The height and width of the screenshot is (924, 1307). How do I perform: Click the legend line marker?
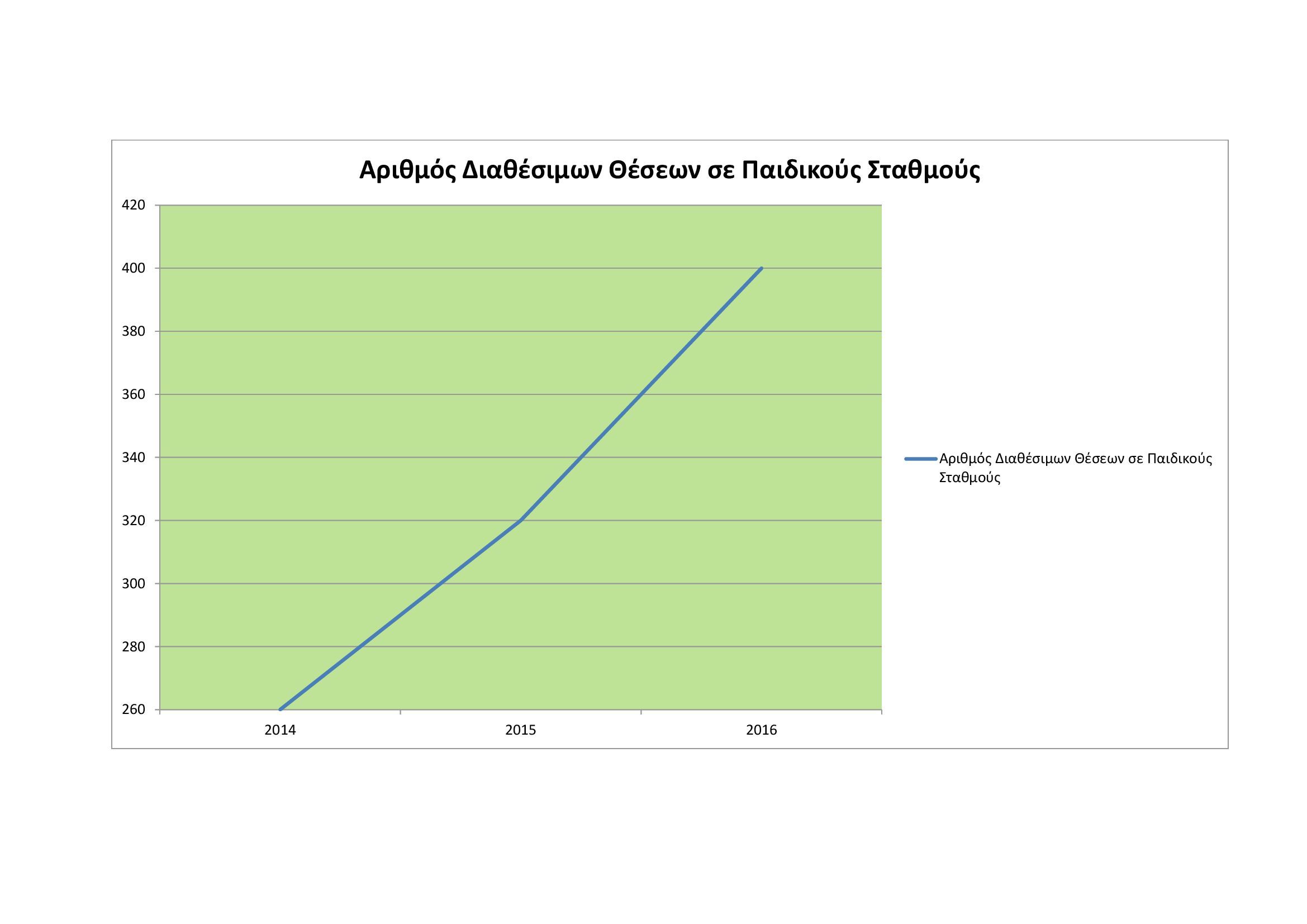tap(920, 459)
